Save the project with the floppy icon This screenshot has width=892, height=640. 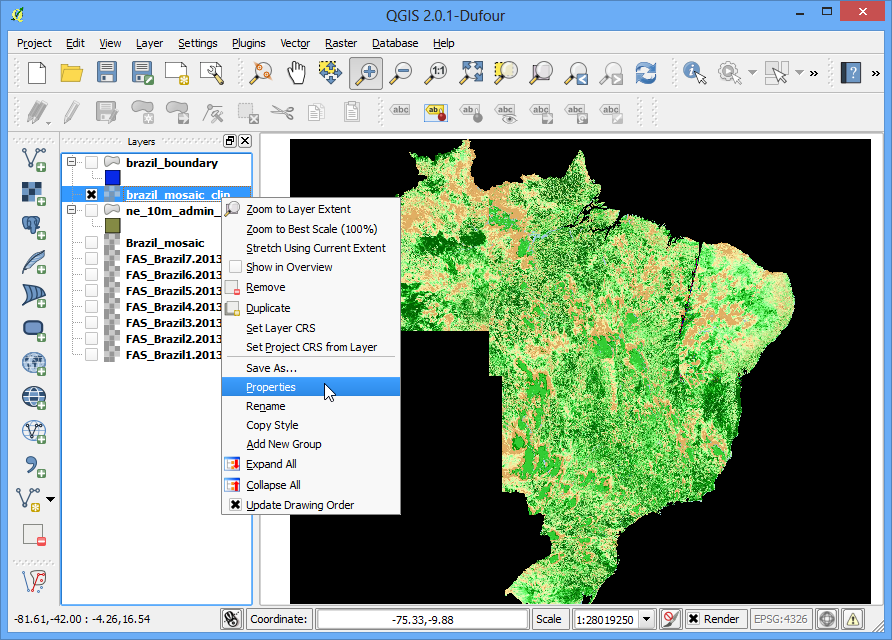tap(107, 73)
